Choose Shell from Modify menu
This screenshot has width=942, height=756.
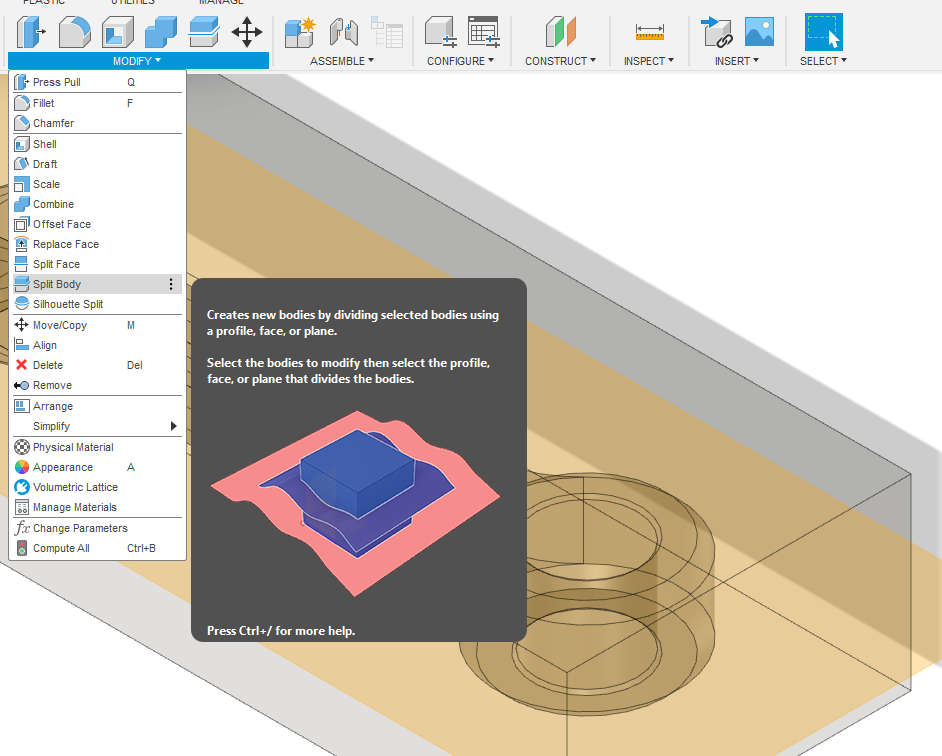[97, 144]
